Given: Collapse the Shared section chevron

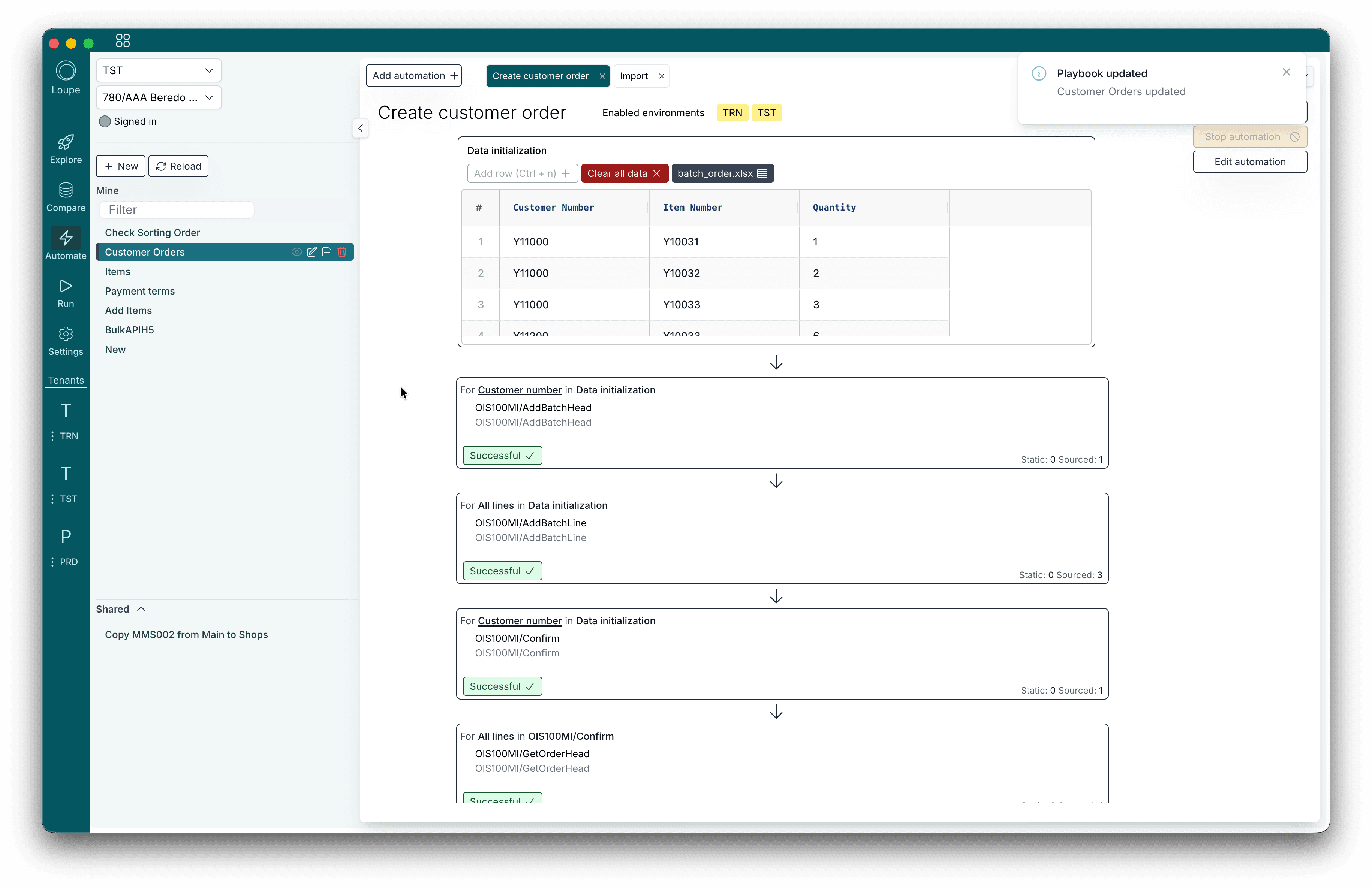Looking at the screenshot, I should pyautogui.click(x=141, y=609).
